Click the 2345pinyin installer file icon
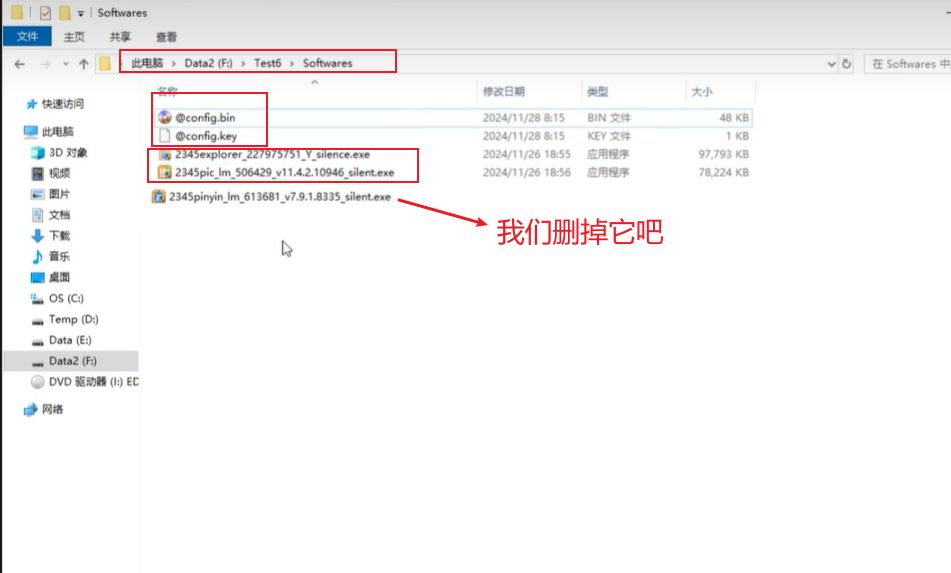Image resolution: width=951 pixels, height=573 pixels. point(158,197)
